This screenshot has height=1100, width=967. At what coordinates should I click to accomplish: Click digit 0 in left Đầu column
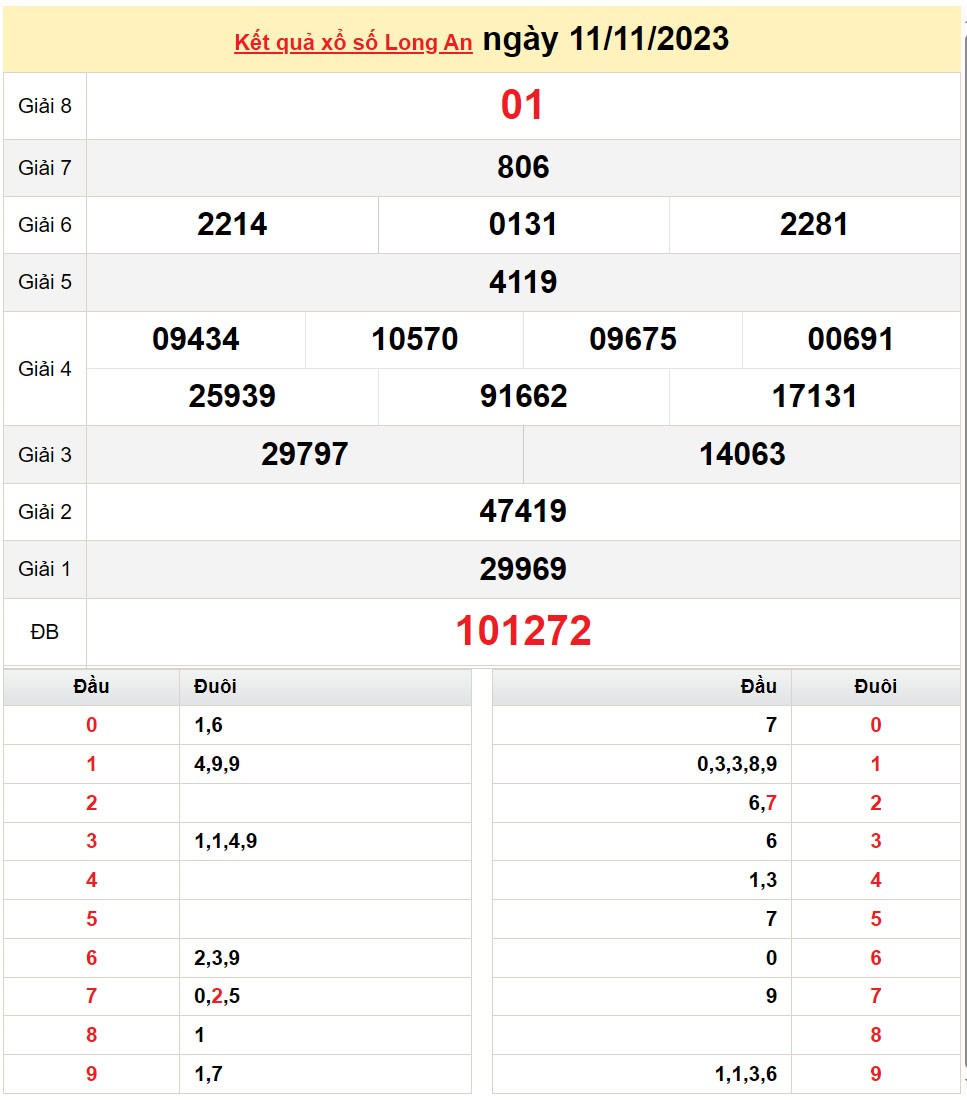point(91,724)
